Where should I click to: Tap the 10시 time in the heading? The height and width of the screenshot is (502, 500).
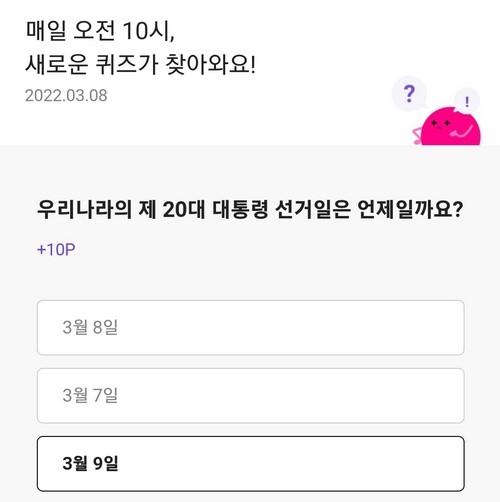click(148, 31)
